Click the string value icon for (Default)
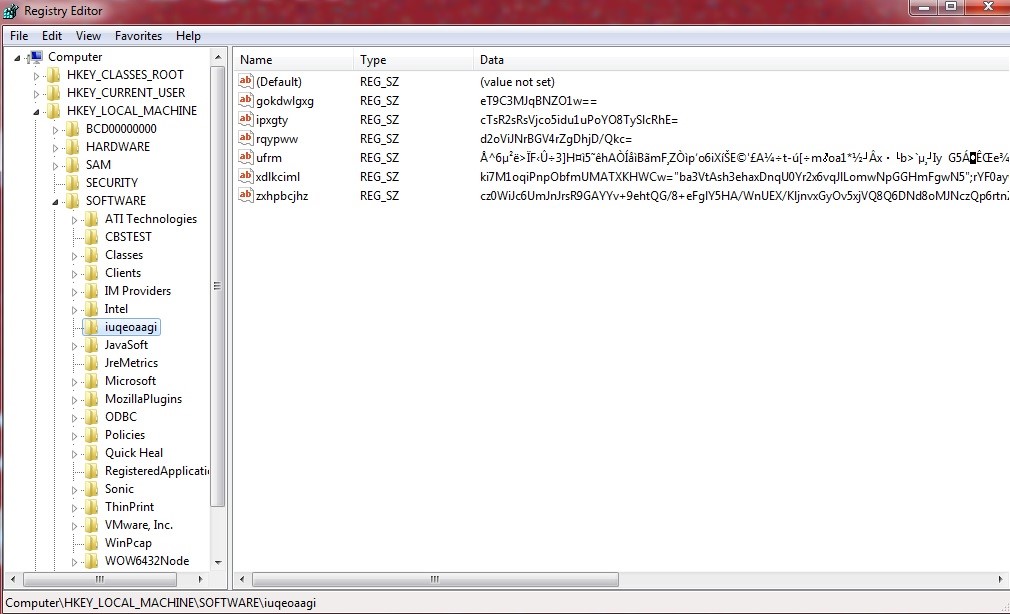The image size is (1010, 614). [x=245, y=81]
